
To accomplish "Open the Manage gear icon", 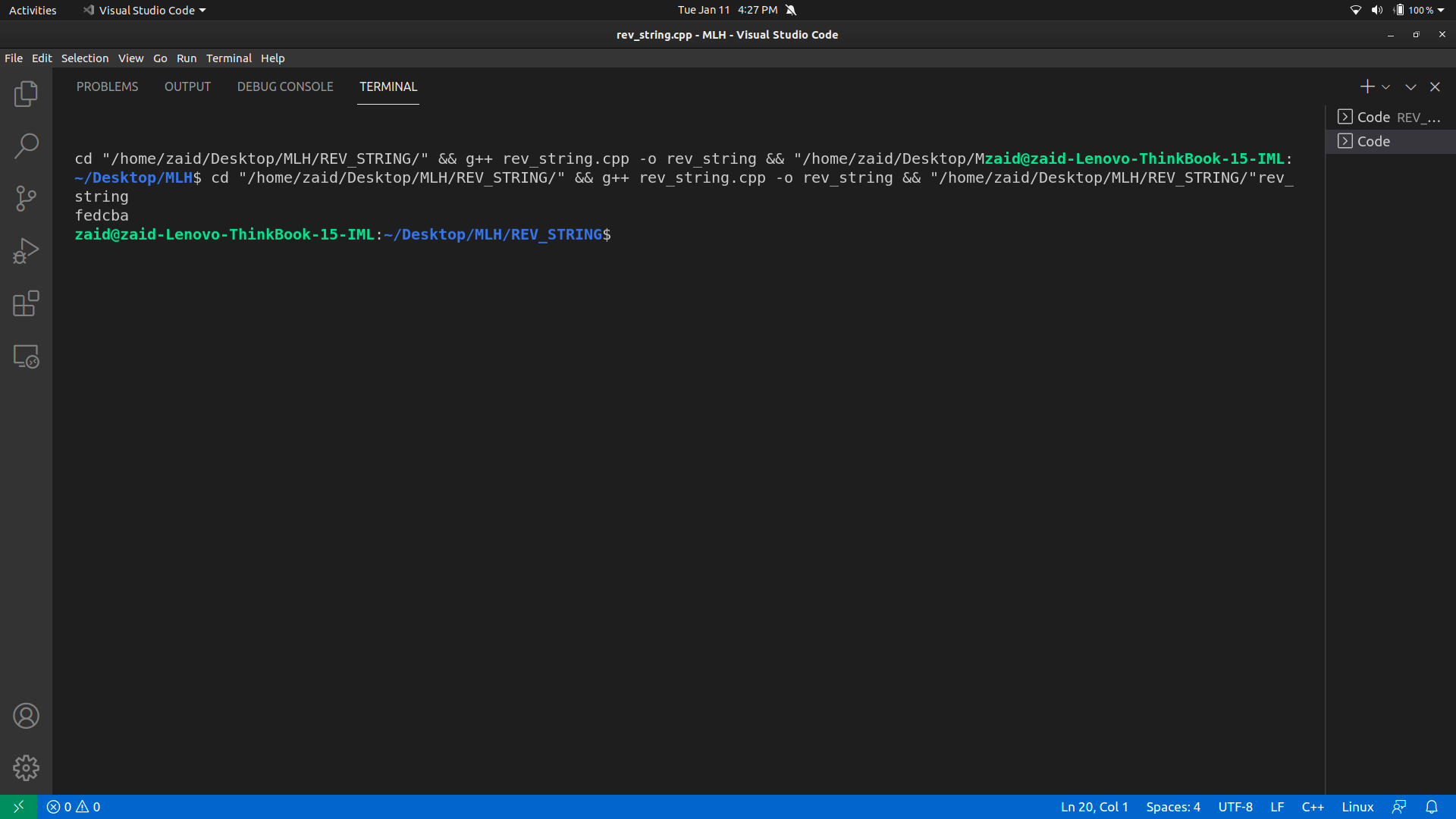I will tap(26, 768).
